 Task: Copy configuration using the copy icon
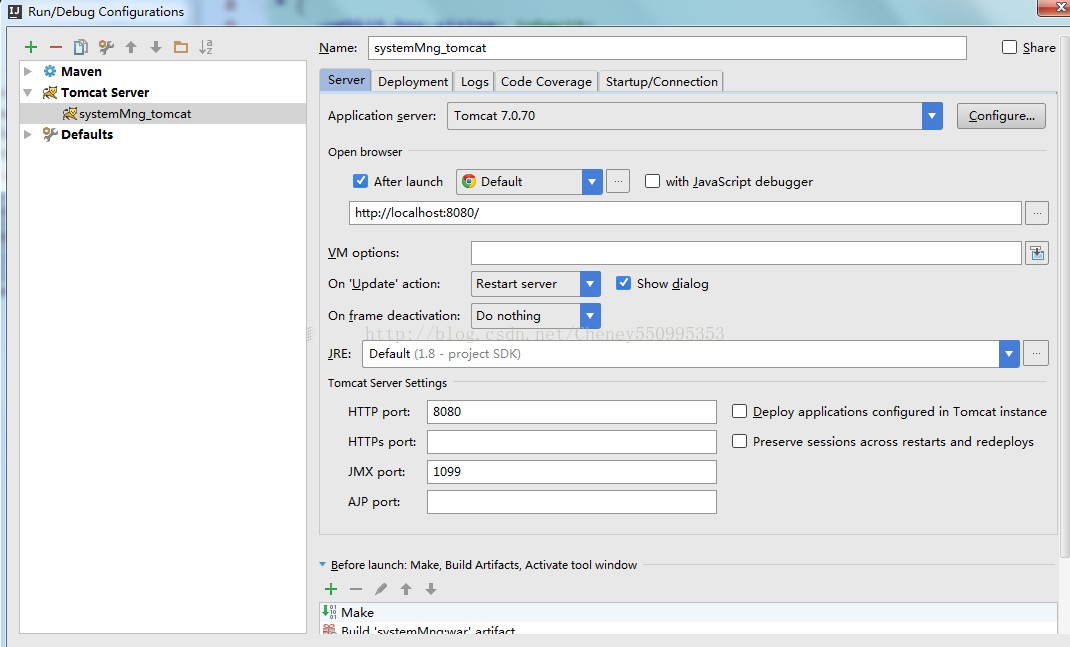[x=81, y=47]
